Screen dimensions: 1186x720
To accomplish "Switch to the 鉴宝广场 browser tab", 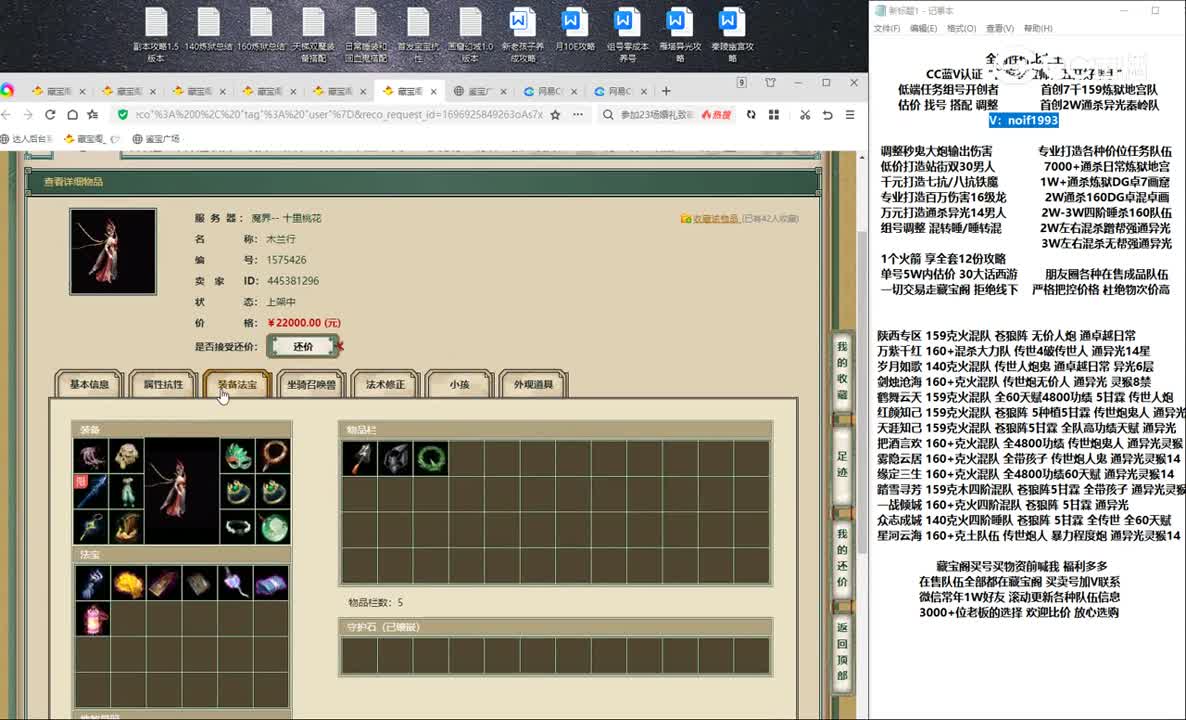I will tap(480, 91).
